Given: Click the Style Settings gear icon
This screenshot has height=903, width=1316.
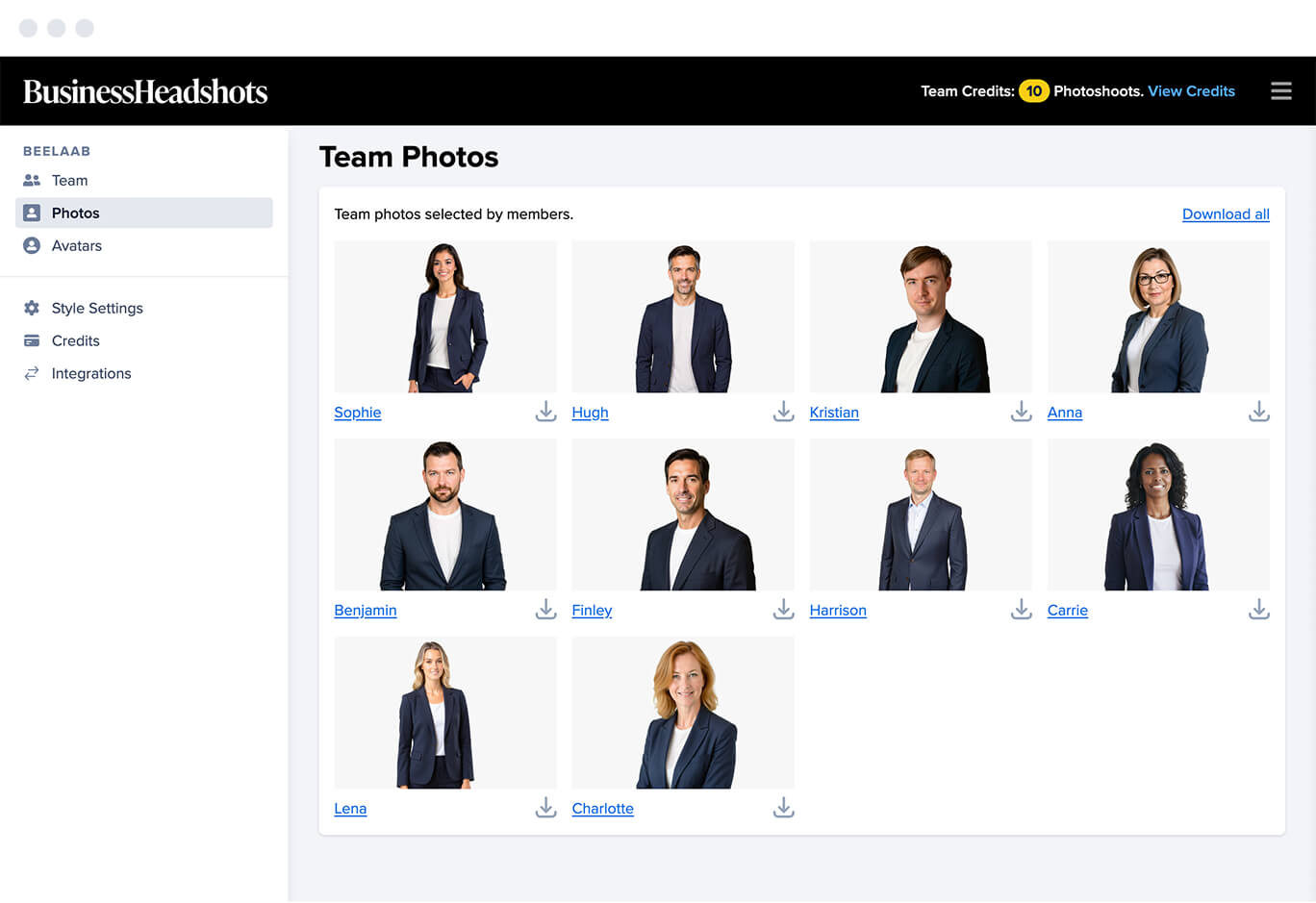Looking at the screenshot, I should coord(32,308).
